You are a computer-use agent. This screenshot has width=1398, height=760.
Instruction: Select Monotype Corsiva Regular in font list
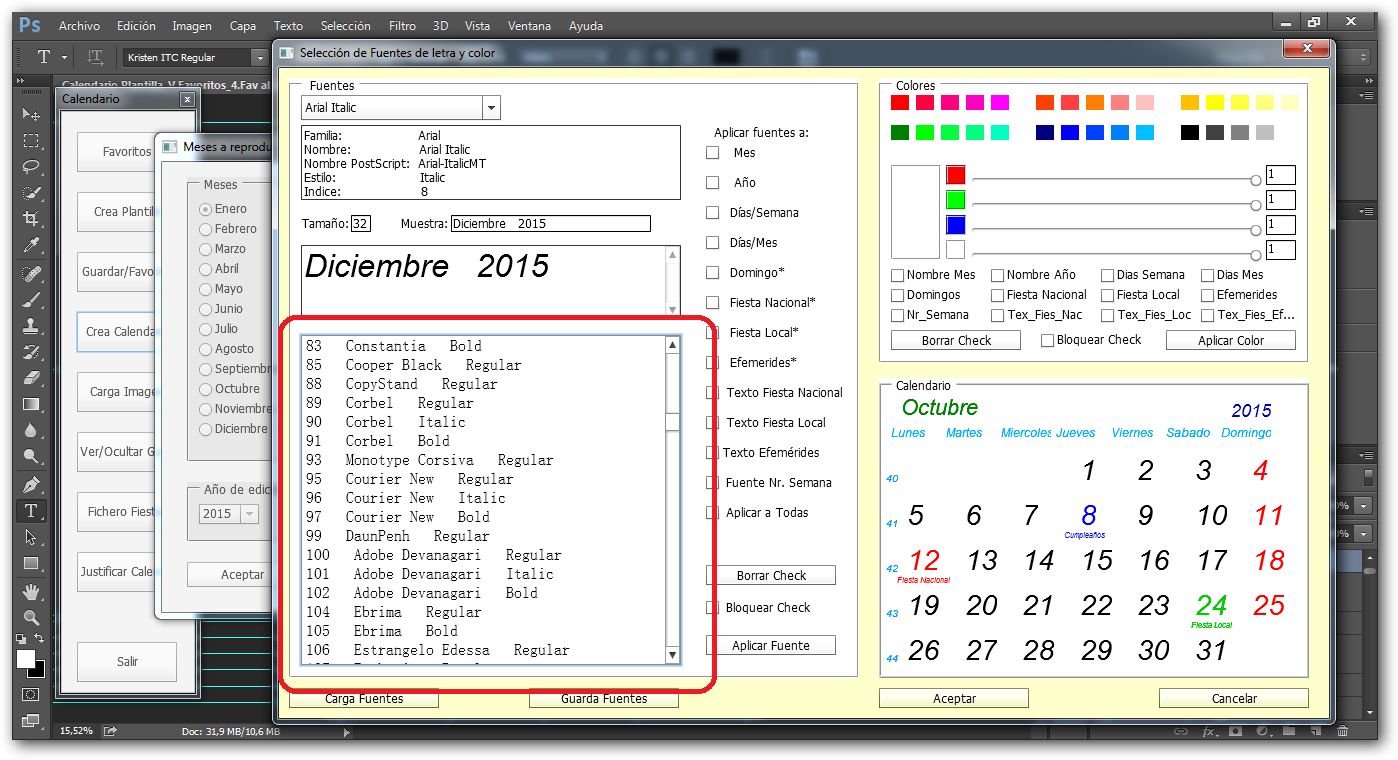click(x=483, y=460)
